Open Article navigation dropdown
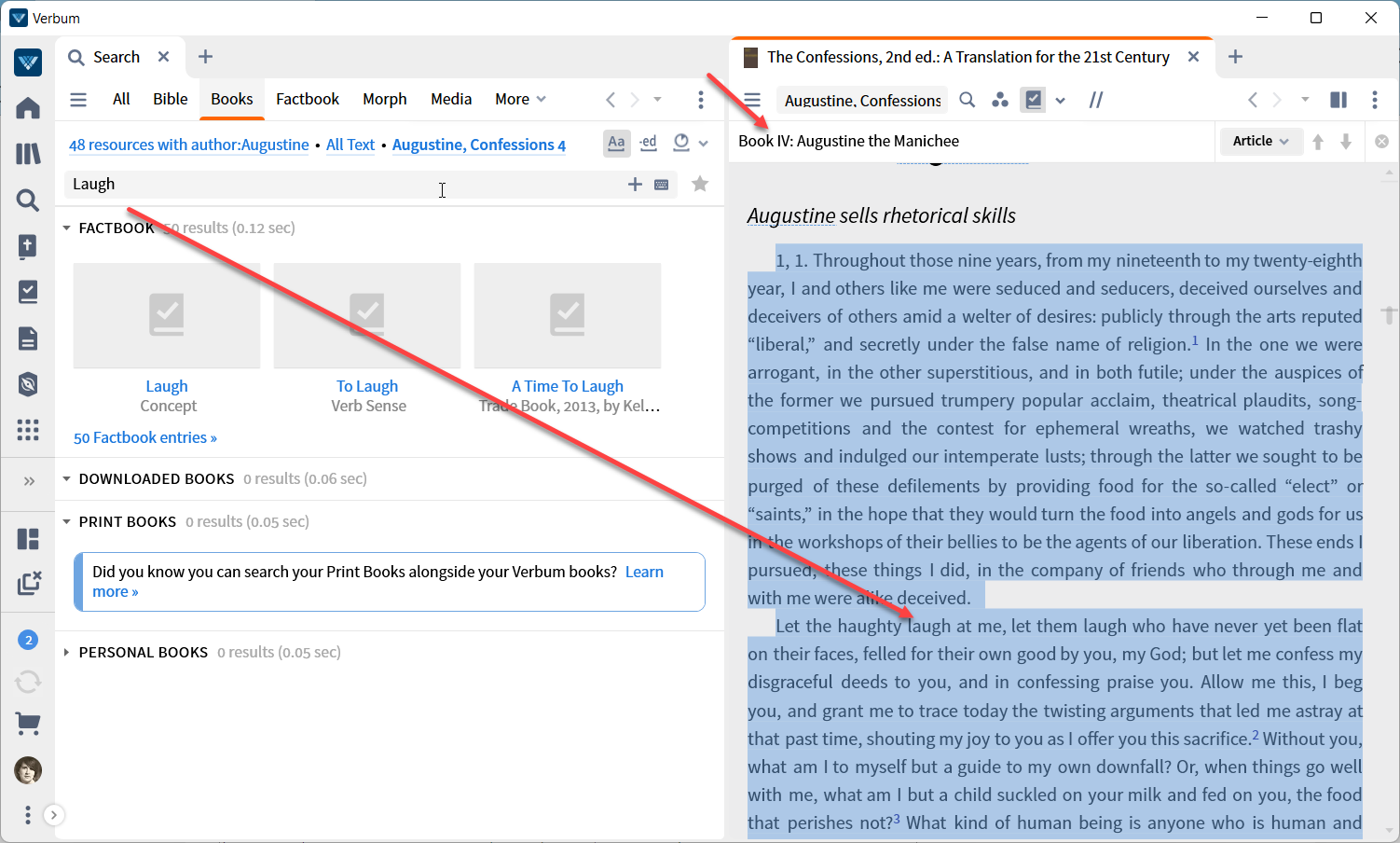1400x843 pixels. [x=1261, y=141]
